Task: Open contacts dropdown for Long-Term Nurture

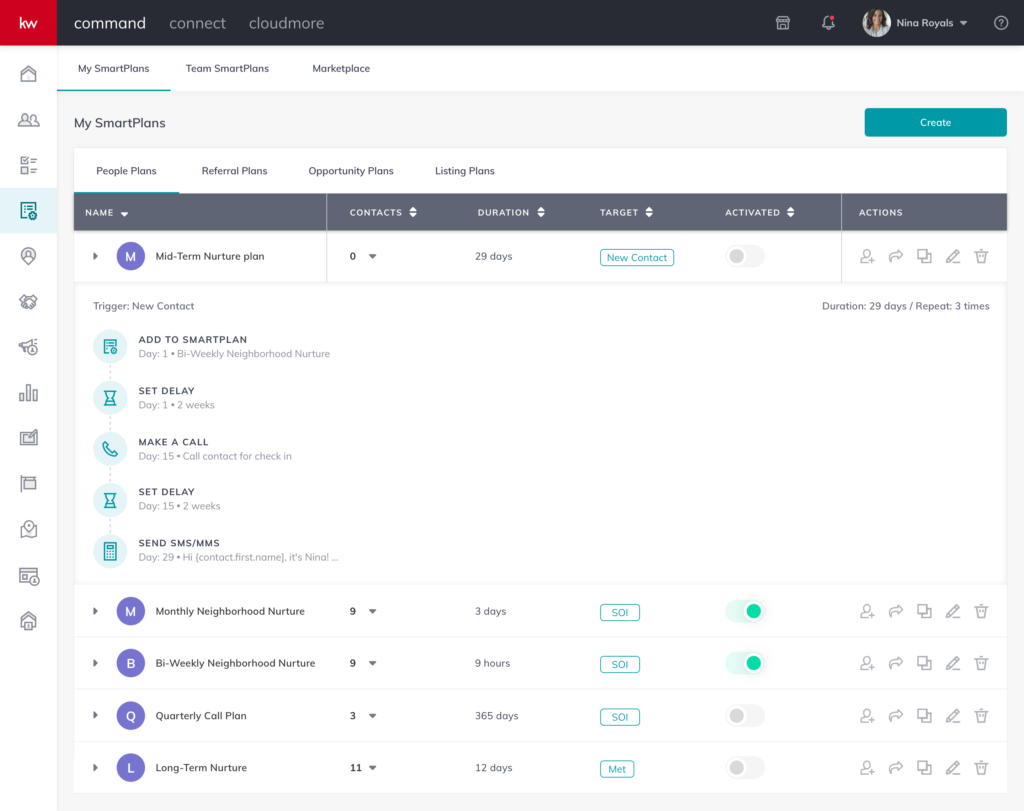Action: tap(372, 768)
